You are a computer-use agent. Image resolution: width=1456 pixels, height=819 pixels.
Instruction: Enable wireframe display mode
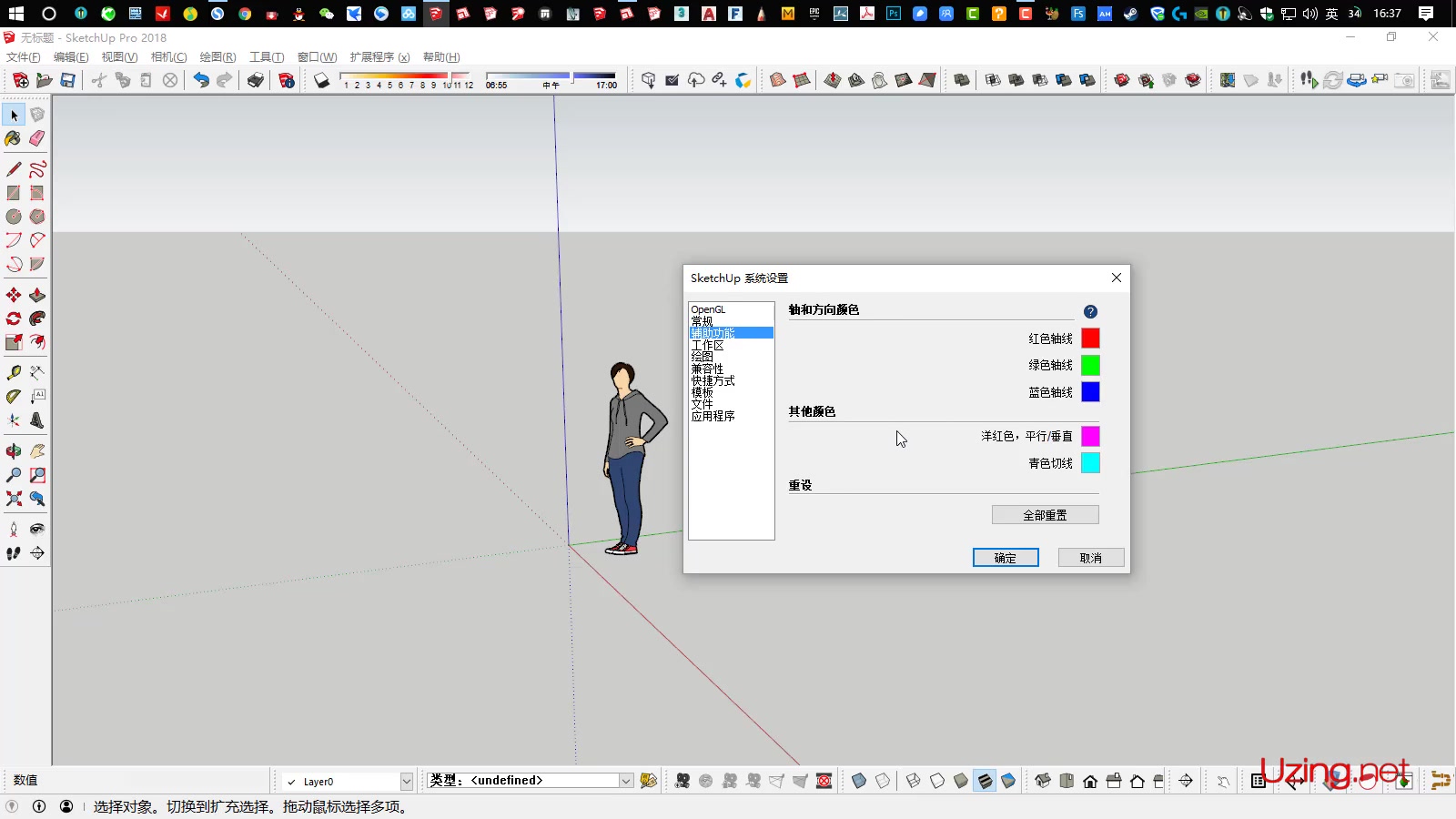click(x=913, y=780)
